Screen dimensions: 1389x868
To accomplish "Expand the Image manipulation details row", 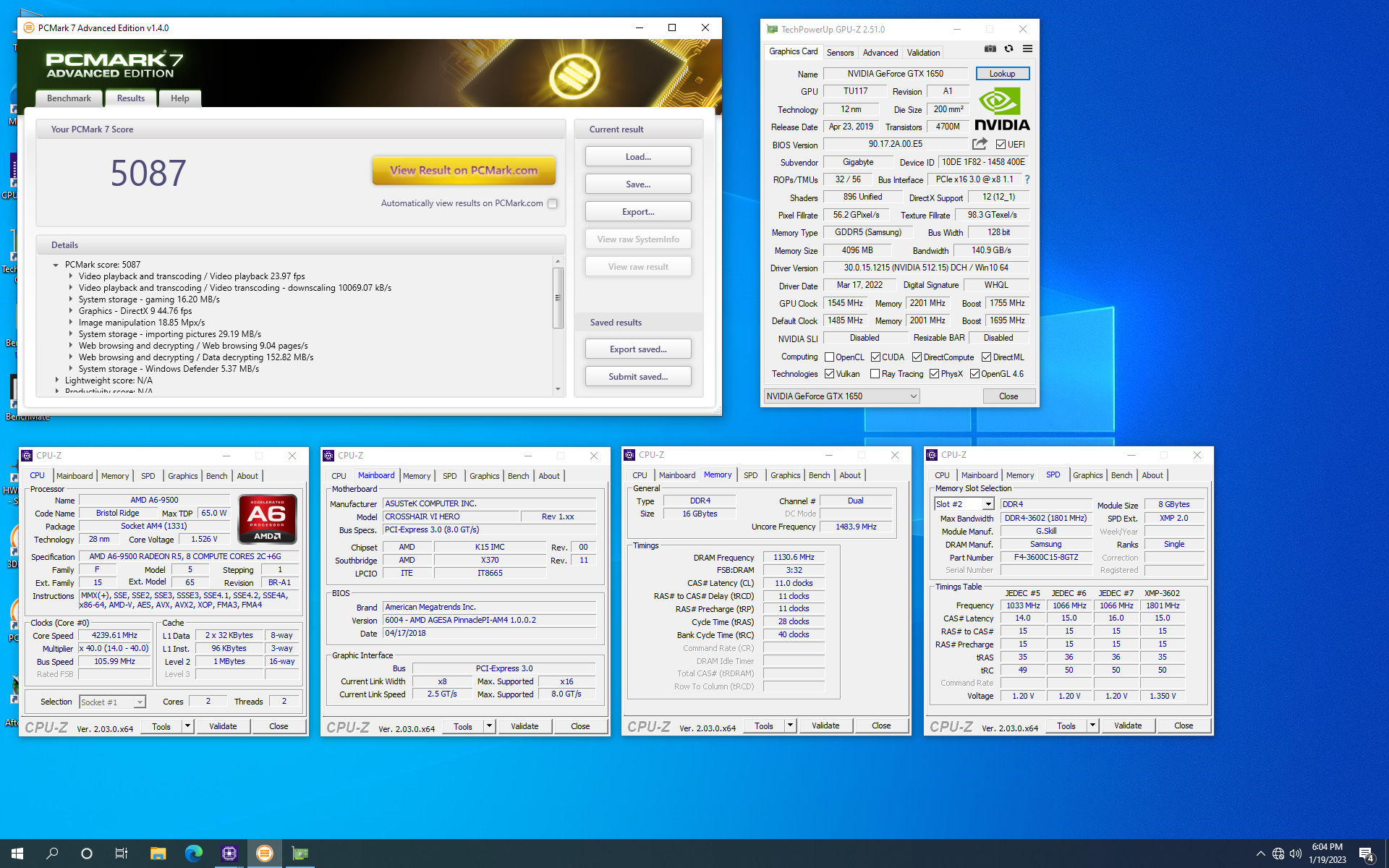I will point(70,323).
